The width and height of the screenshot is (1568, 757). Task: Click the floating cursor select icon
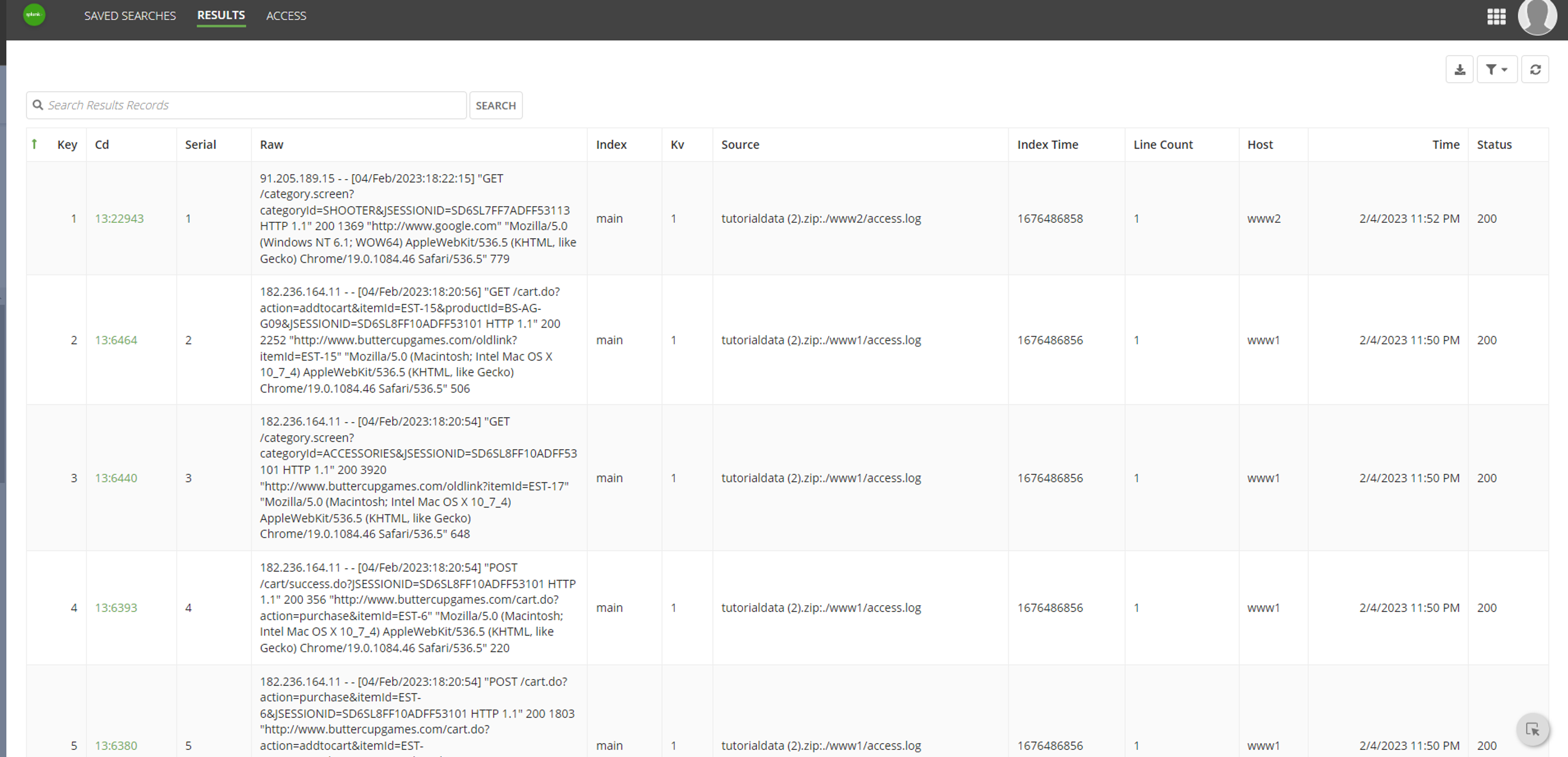coord(1532,729)
